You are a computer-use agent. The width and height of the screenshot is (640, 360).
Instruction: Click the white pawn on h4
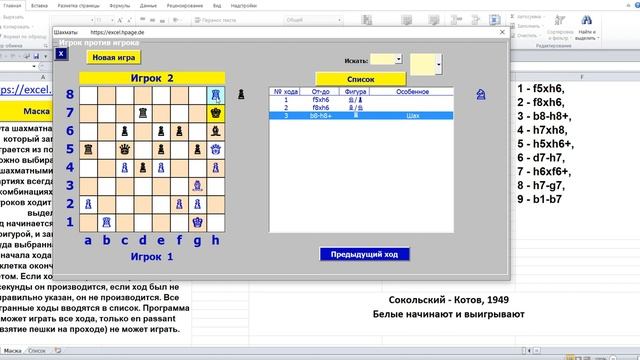[216, 168]
